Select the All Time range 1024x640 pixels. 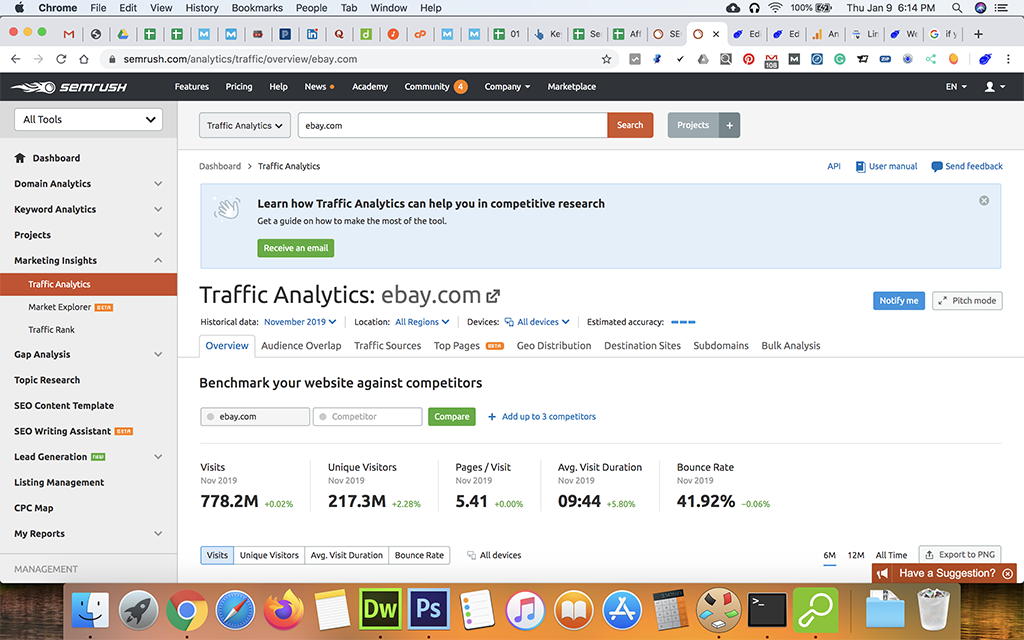(x=891, y=555)
